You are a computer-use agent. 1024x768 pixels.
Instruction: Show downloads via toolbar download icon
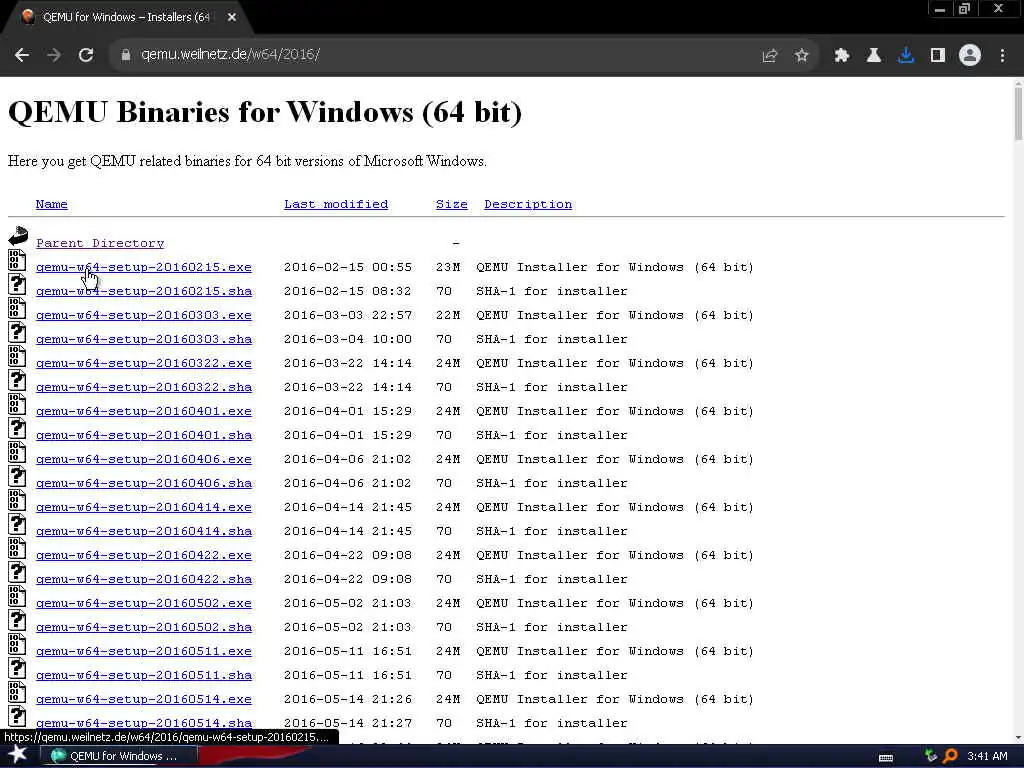[x=906, y=56]
